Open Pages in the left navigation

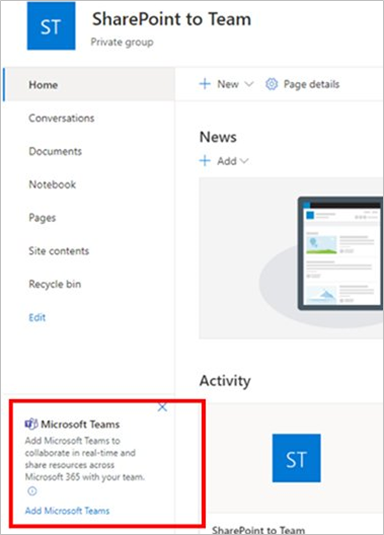[x=42, y=218]
